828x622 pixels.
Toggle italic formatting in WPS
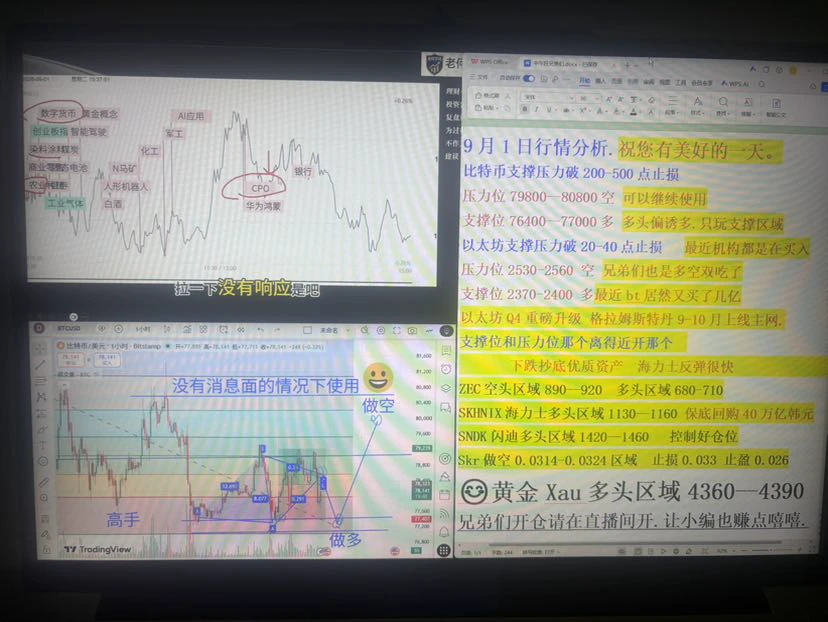(x=537, y=109)
